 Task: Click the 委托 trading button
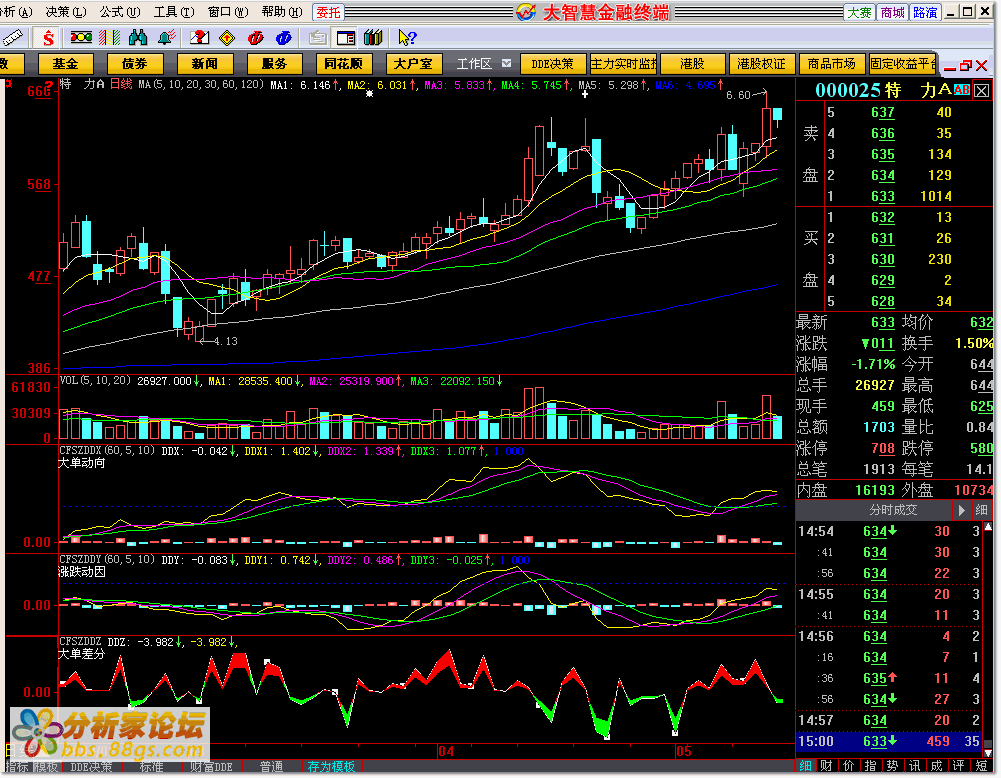point(329,12)
